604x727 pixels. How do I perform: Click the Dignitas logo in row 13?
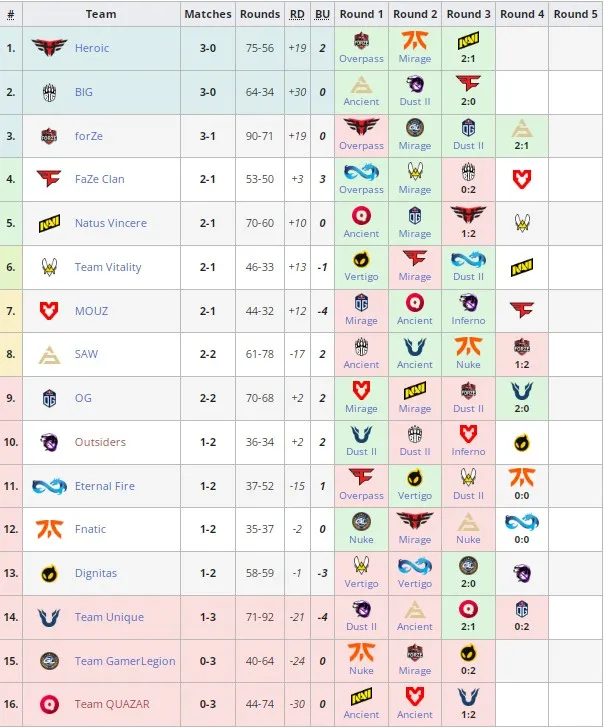(49, 574)
